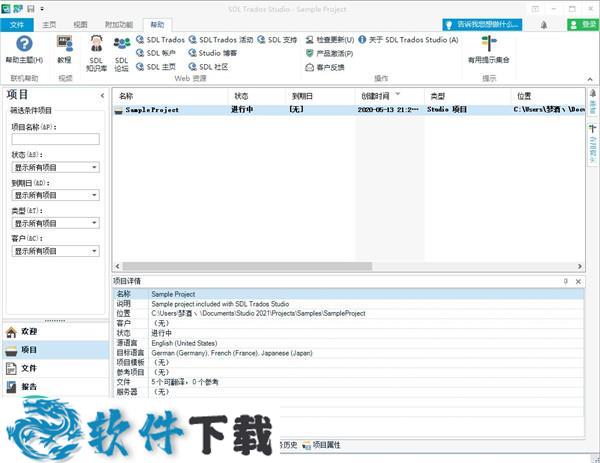Sort by the 状态 column header

[257, 96]
